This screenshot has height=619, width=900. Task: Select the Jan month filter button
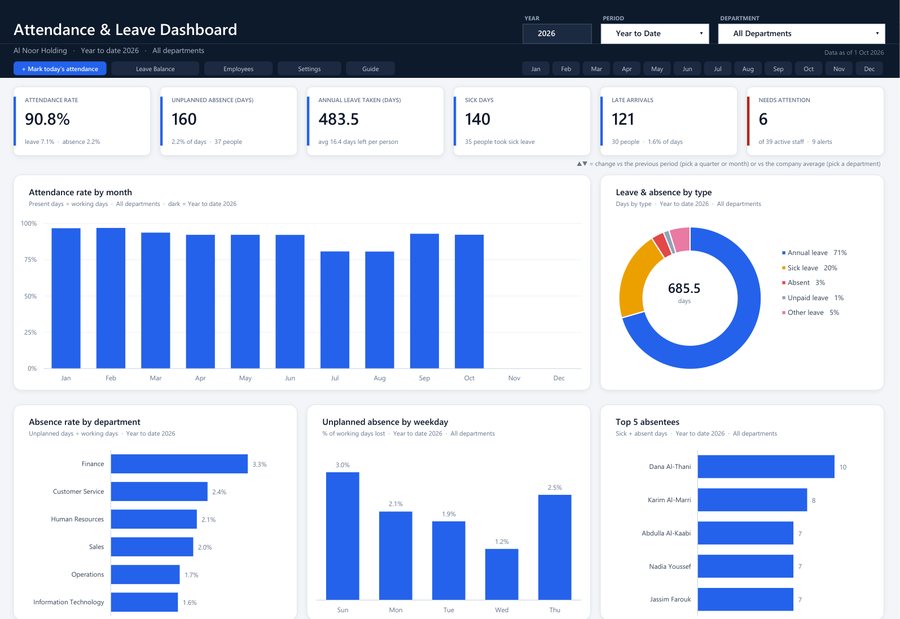point(536,69)
